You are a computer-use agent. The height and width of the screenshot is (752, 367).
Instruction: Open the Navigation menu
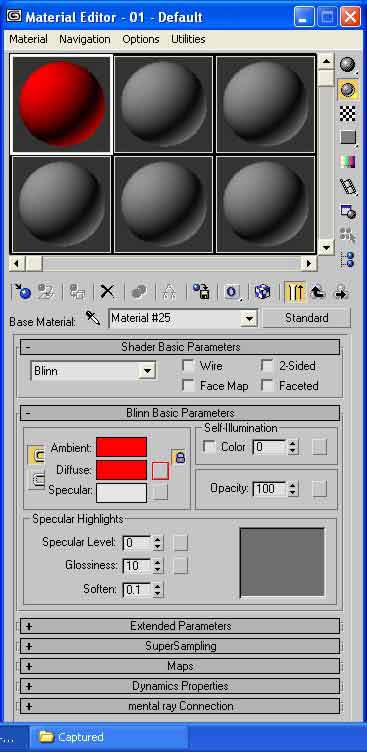(x=85, y=39)
